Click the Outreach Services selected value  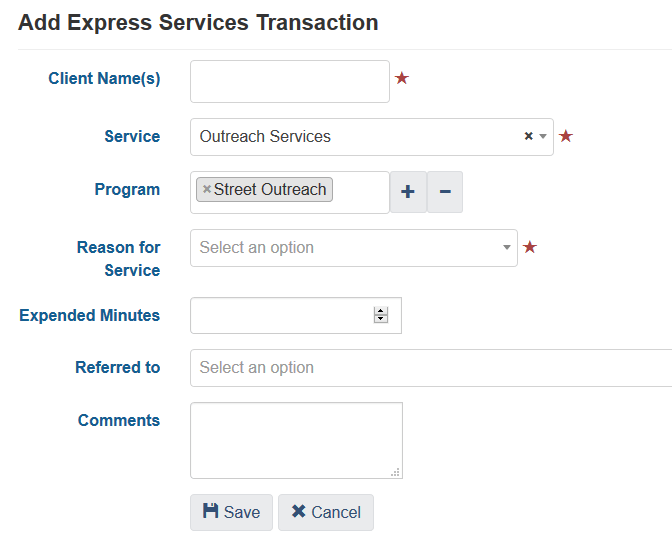tap(265, 137)
